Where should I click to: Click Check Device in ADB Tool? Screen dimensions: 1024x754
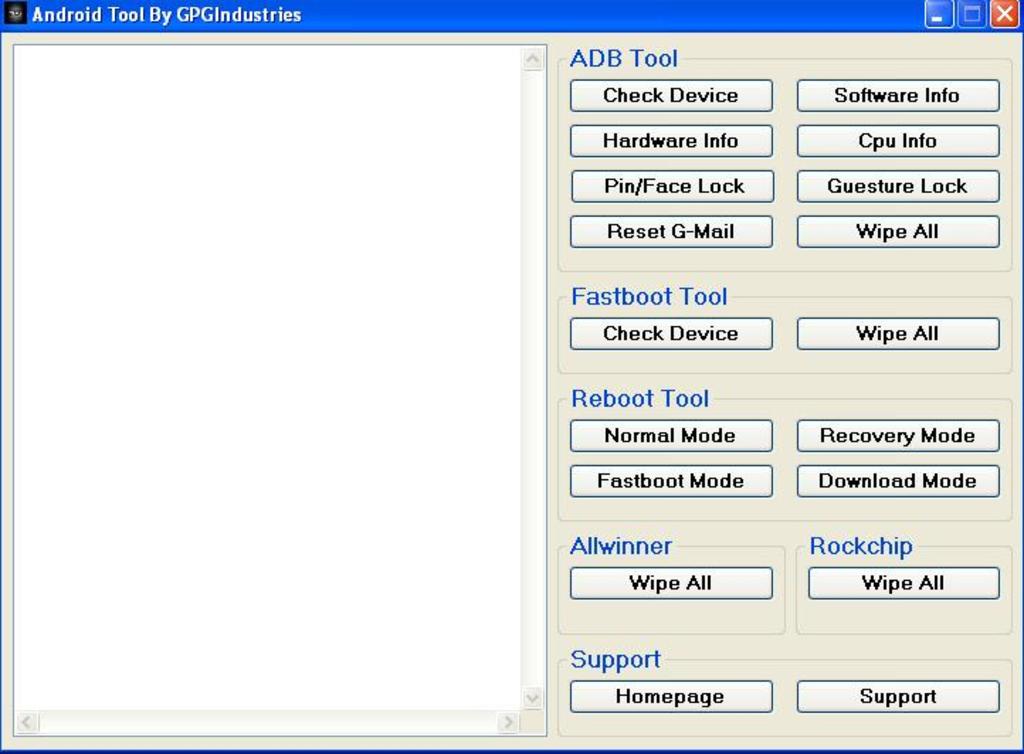671,95
